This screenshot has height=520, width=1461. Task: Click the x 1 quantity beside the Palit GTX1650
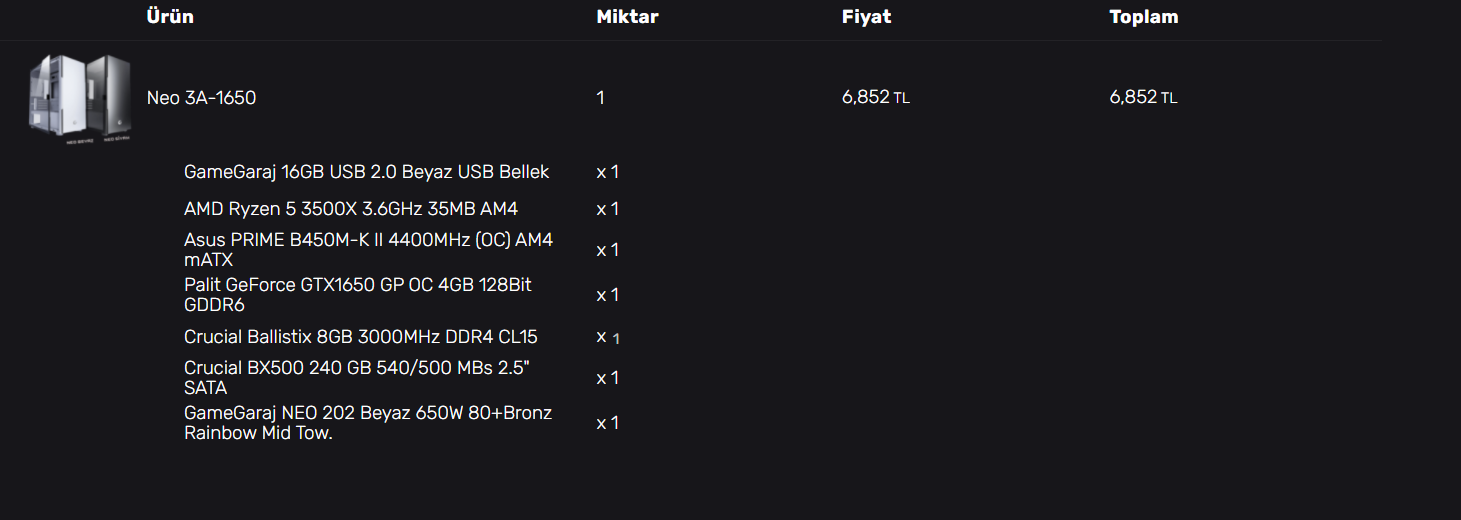point(607,295)
